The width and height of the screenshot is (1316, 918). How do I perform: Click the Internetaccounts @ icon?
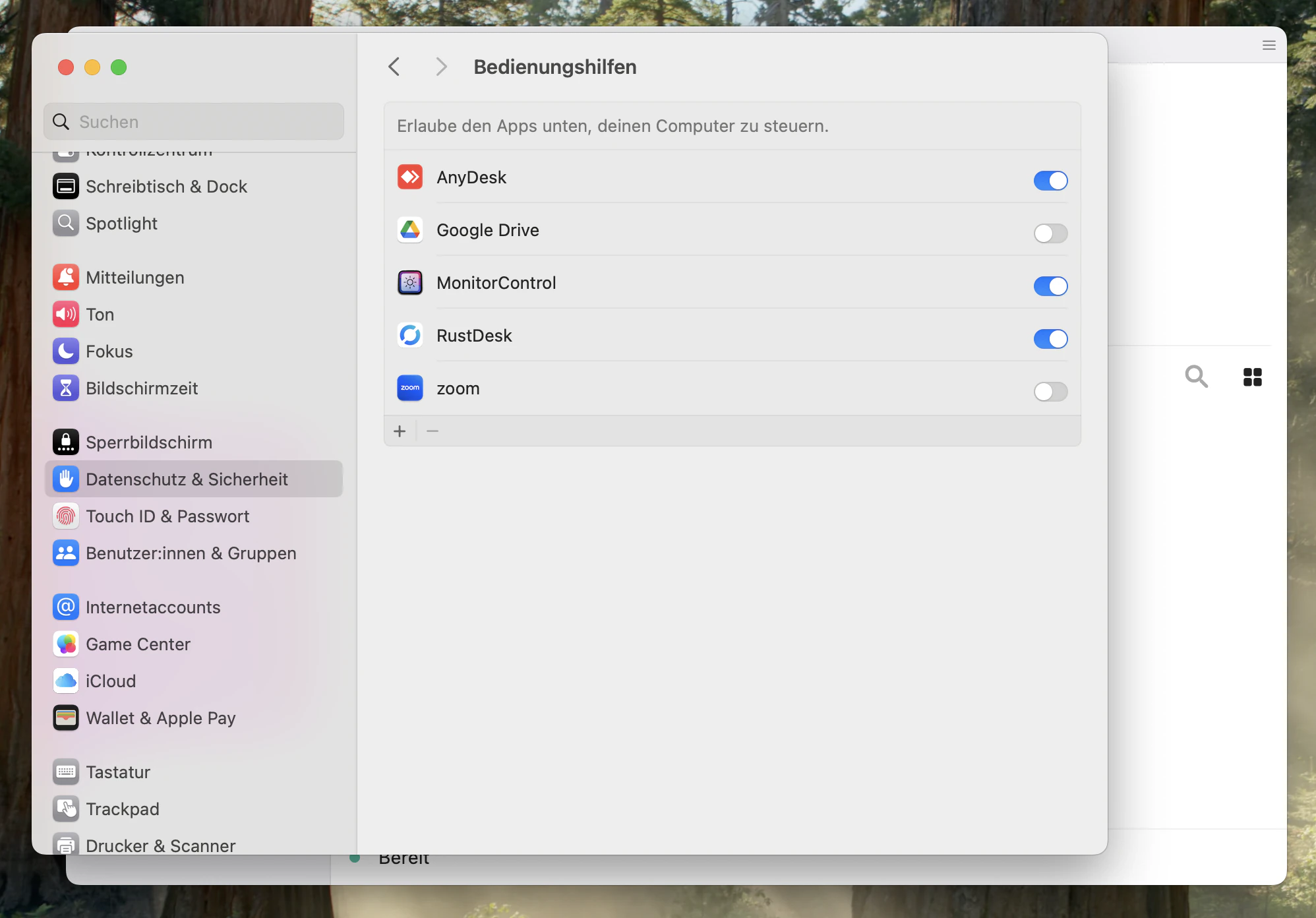pyautogui.click(x=66, y=607)
